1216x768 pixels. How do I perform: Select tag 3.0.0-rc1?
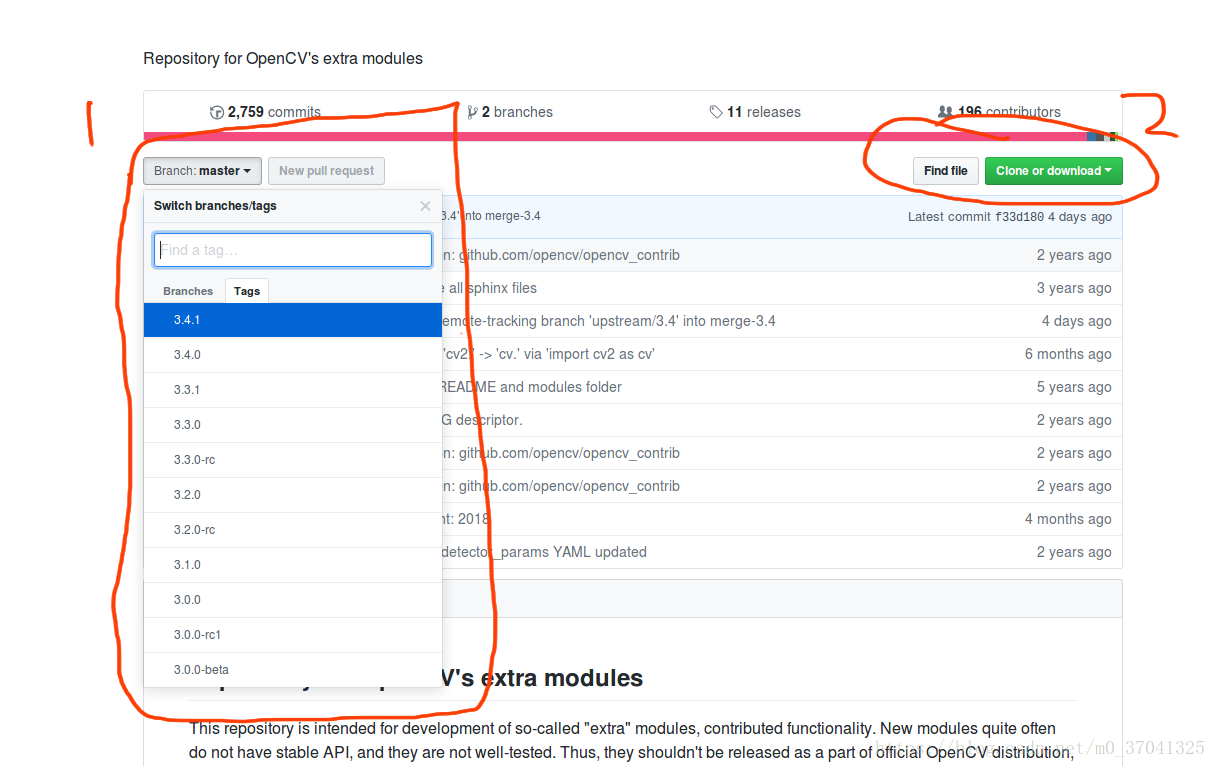coord(293,635)
